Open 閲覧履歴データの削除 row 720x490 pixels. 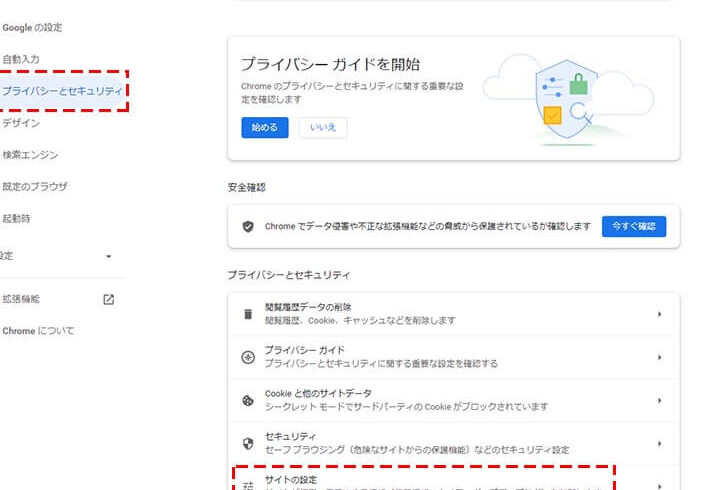coord(454,314)
